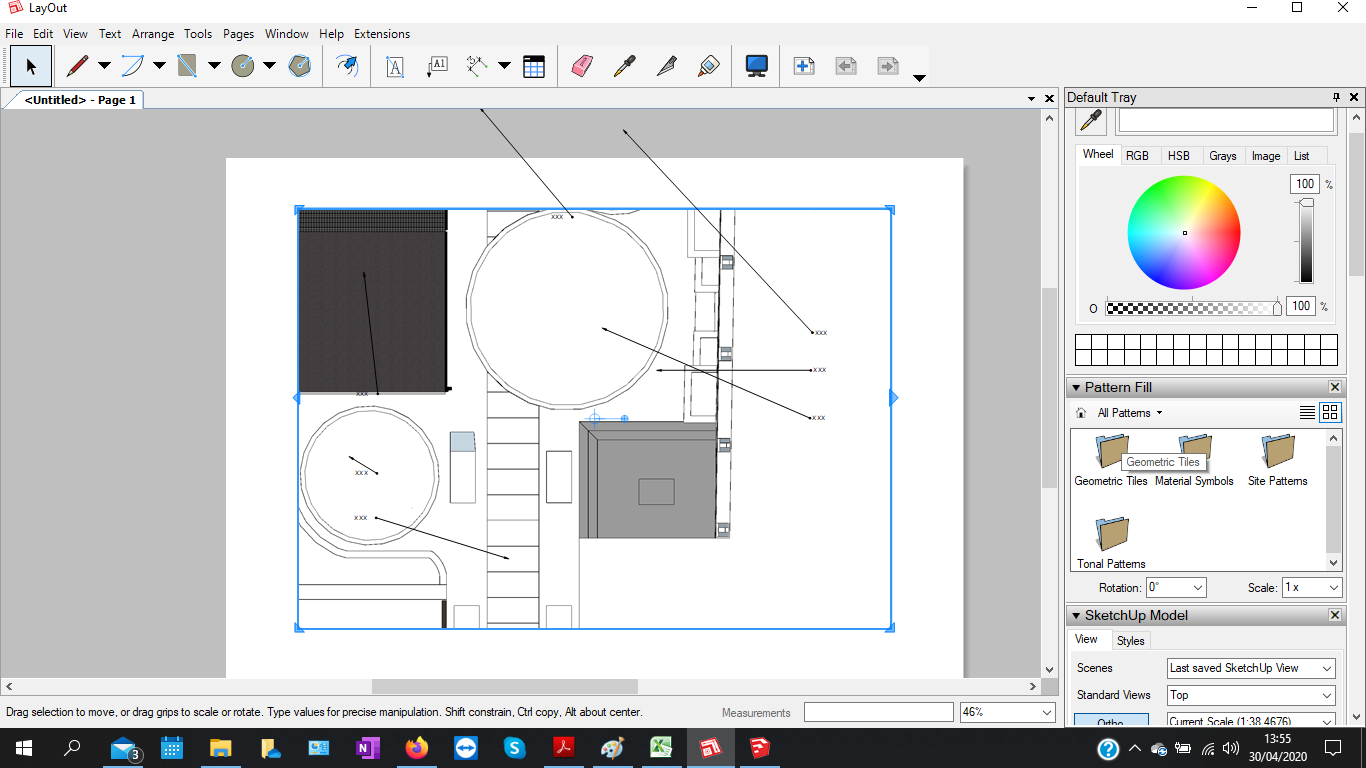Switch pattern fill to thumbnail view
The image size is (1366, 768).
coord(1330,412)
